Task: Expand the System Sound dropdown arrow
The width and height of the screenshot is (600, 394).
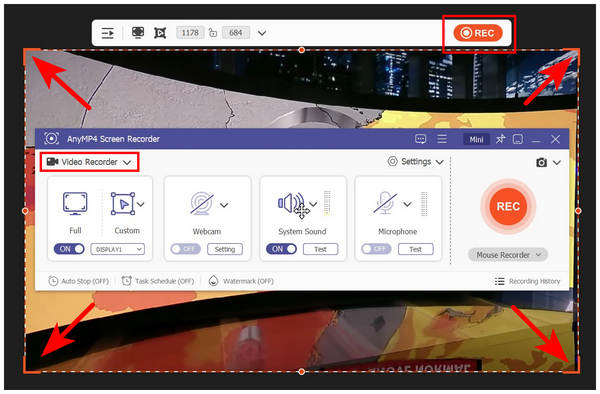Action: 313,204
